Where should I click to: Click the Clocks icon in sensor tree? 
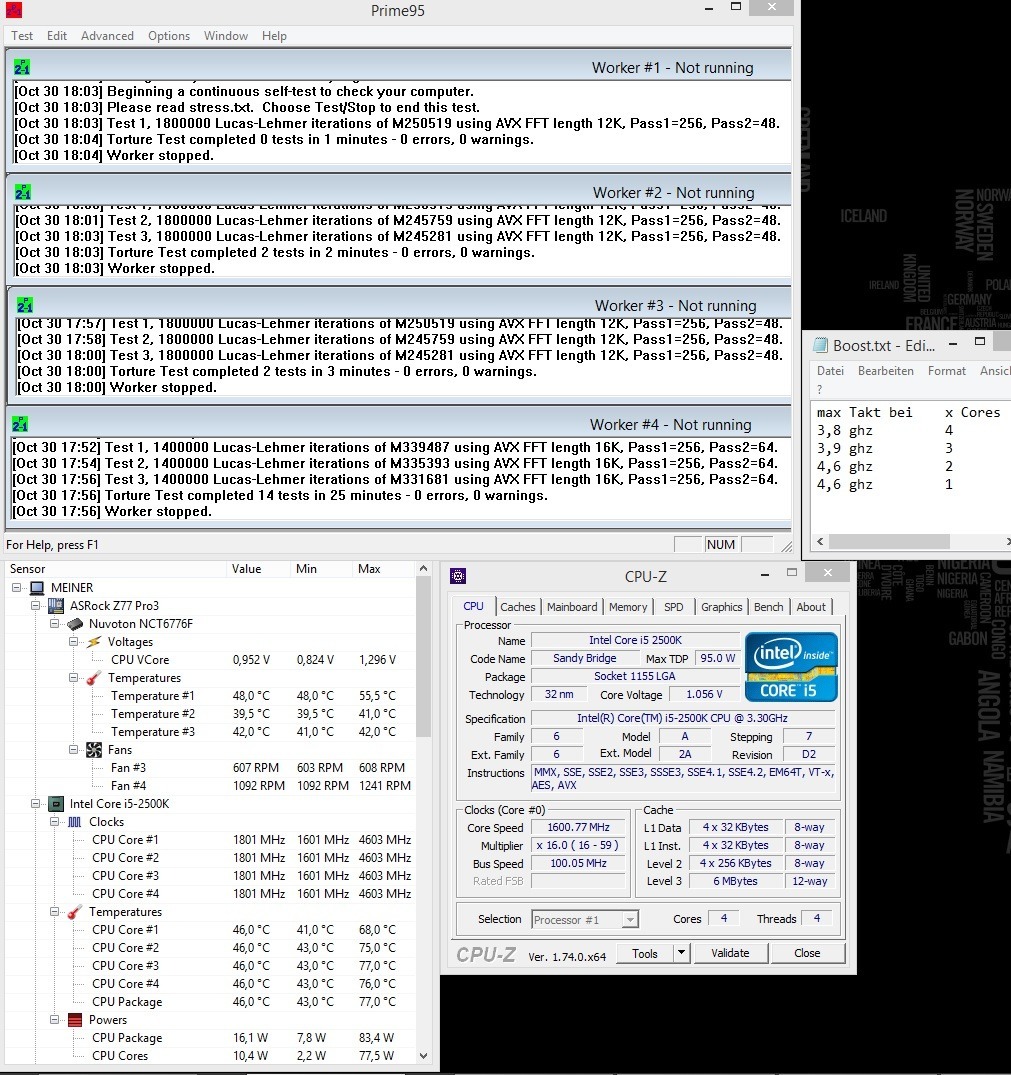pyautogui.click(x=75, y=821)
